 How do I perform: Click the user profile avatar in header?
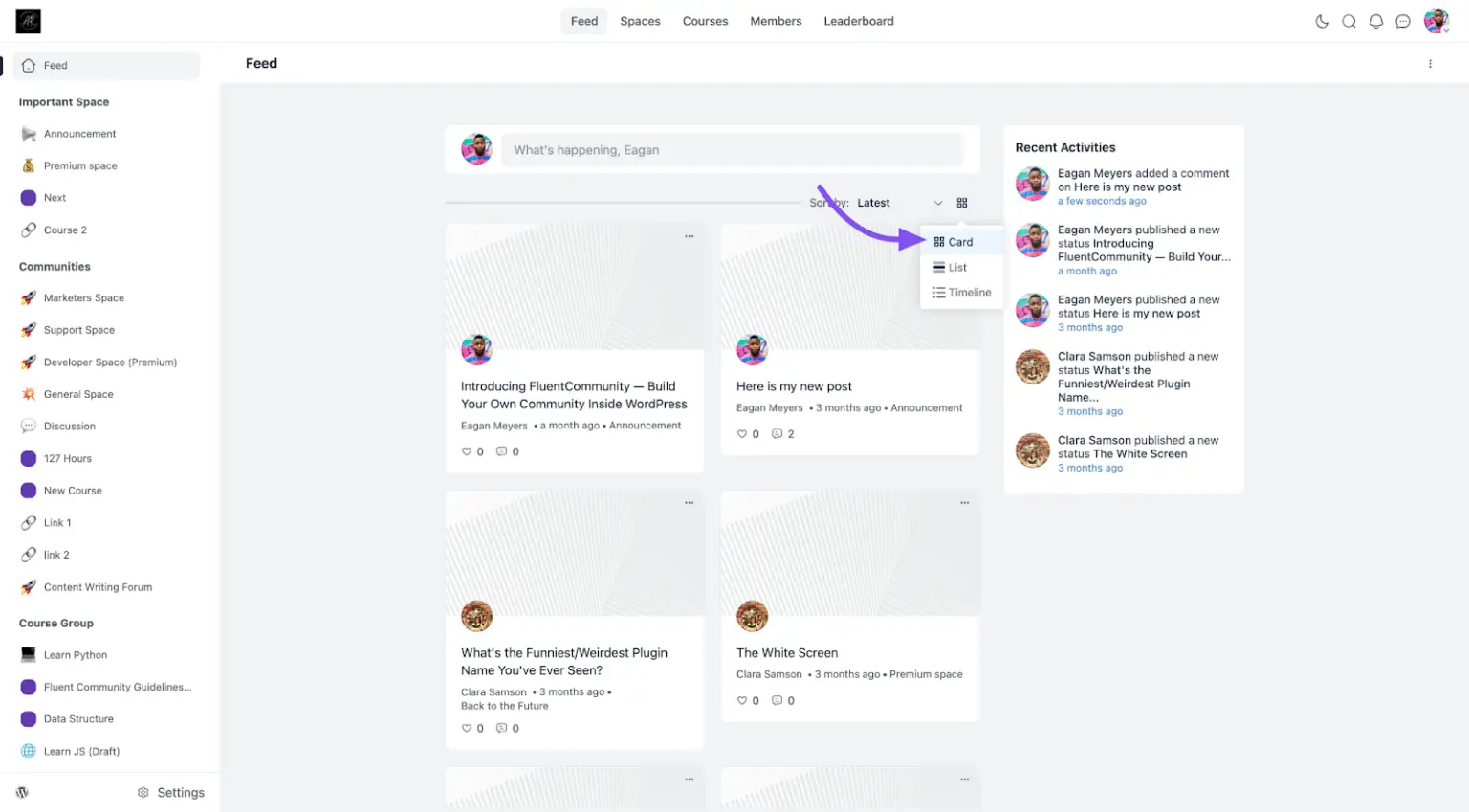pos(1436,21)
